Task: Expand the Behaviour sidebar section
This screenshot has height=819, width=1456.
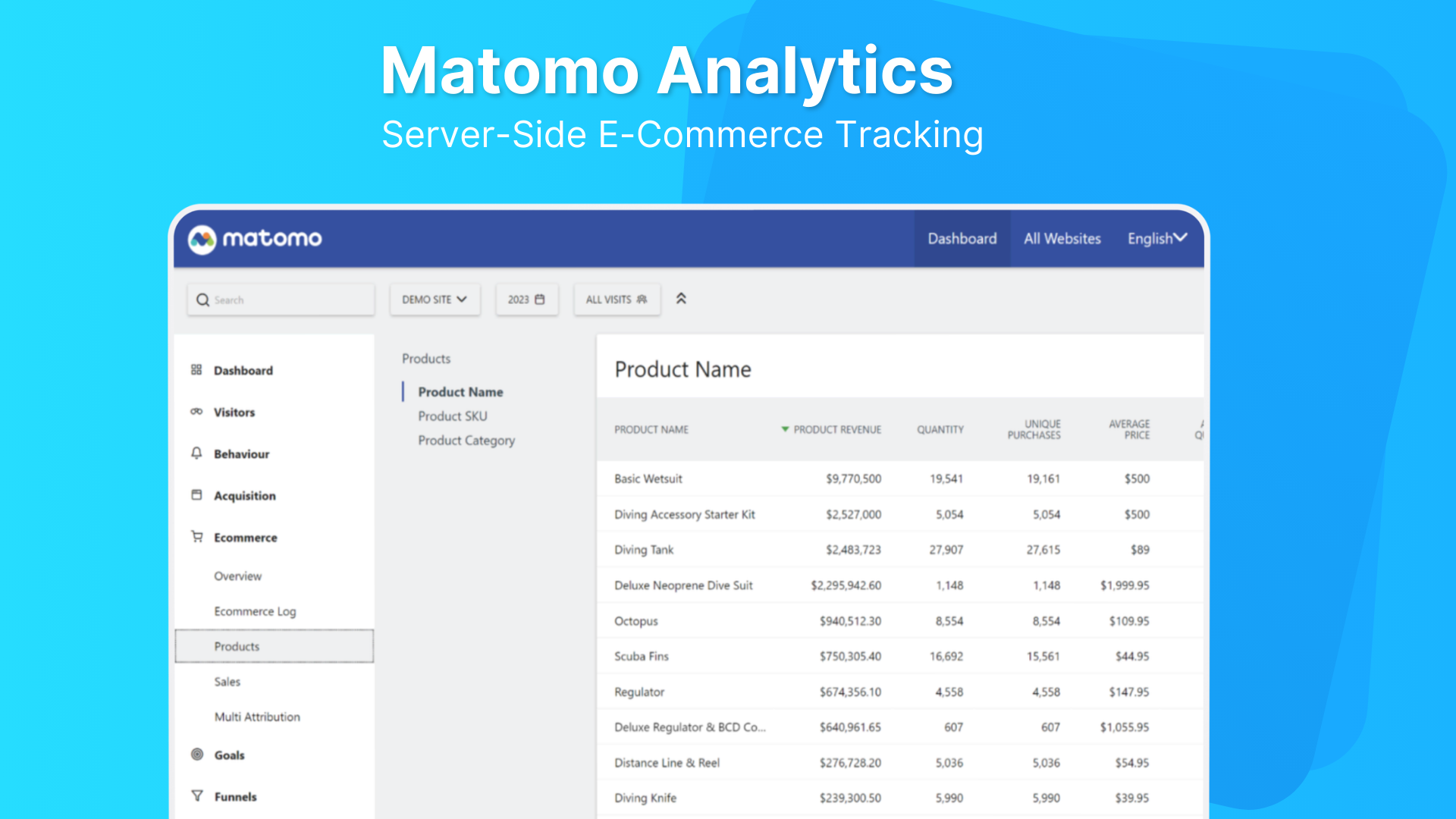Action: [241, 454]
